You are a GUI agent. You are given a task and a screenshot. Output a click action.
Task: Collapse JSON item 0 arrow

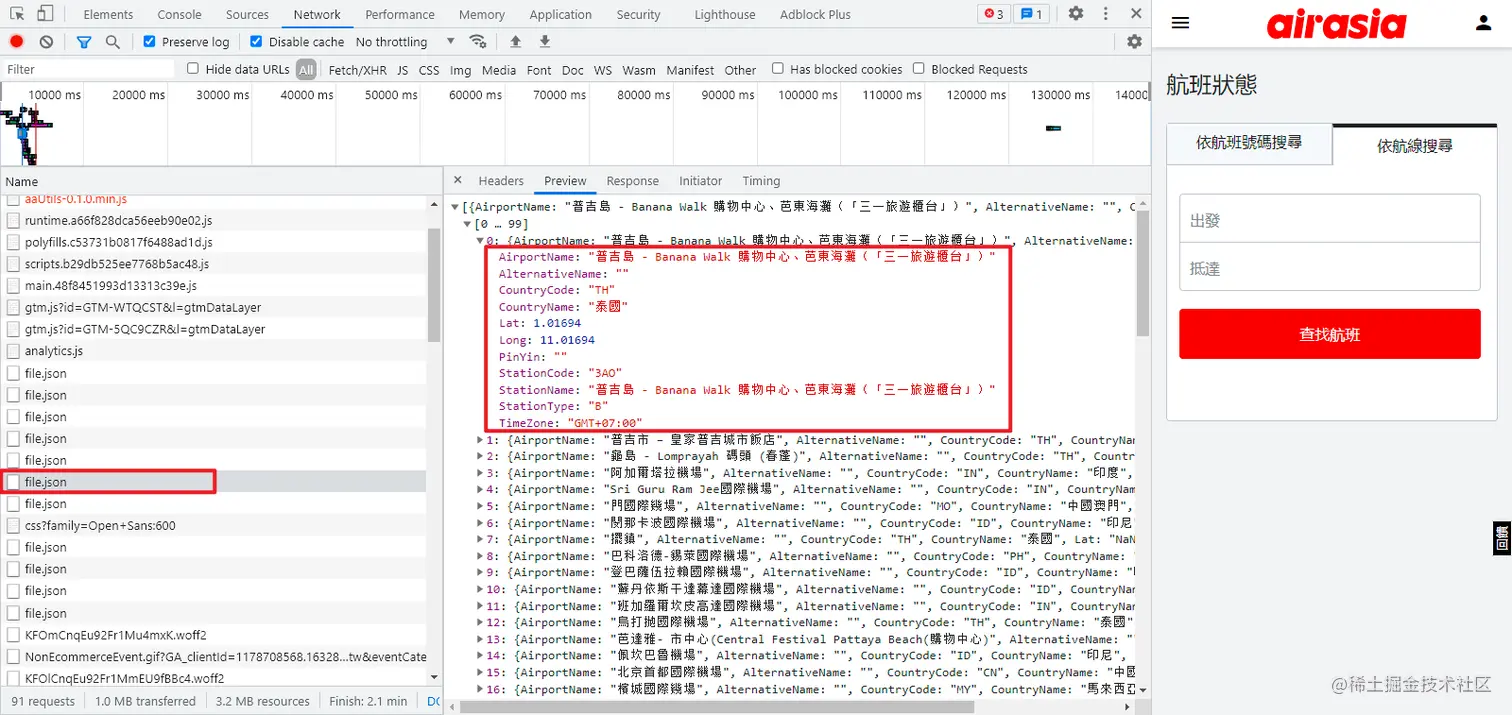click(480, 240)
